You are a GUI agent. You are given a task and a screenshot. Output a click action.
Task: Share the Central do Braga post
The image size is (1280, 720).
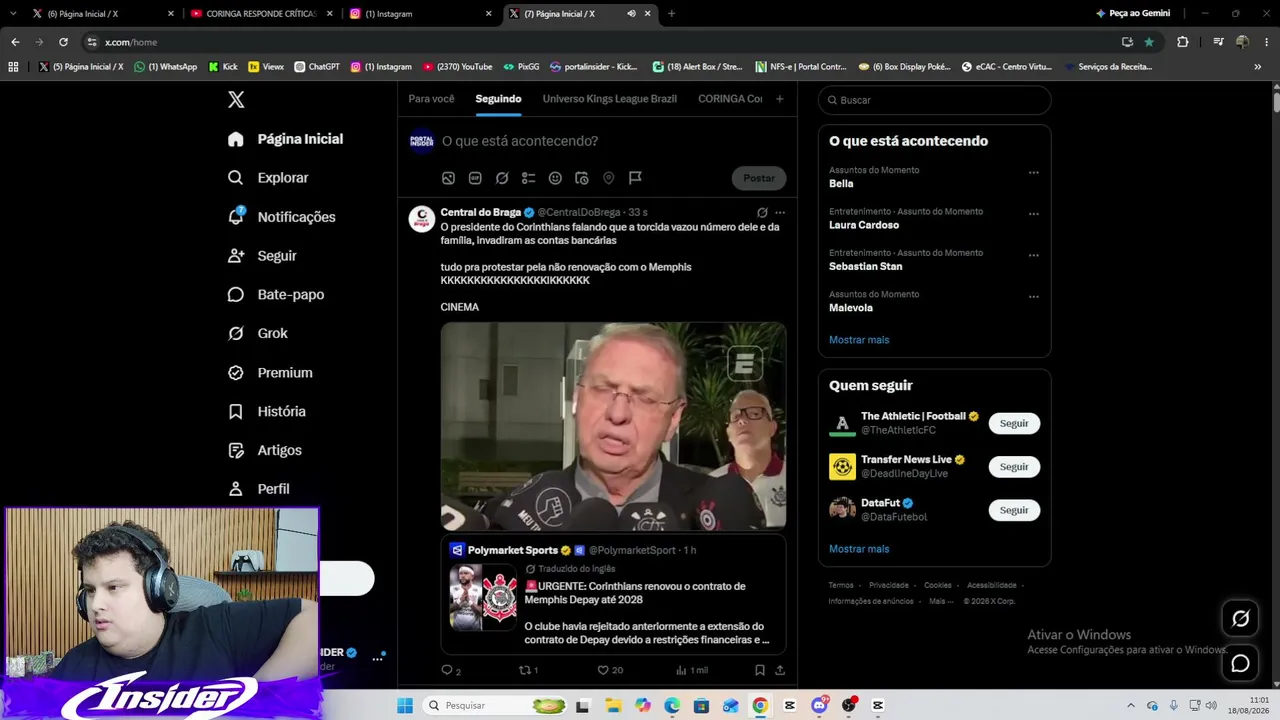click(780, 670)
